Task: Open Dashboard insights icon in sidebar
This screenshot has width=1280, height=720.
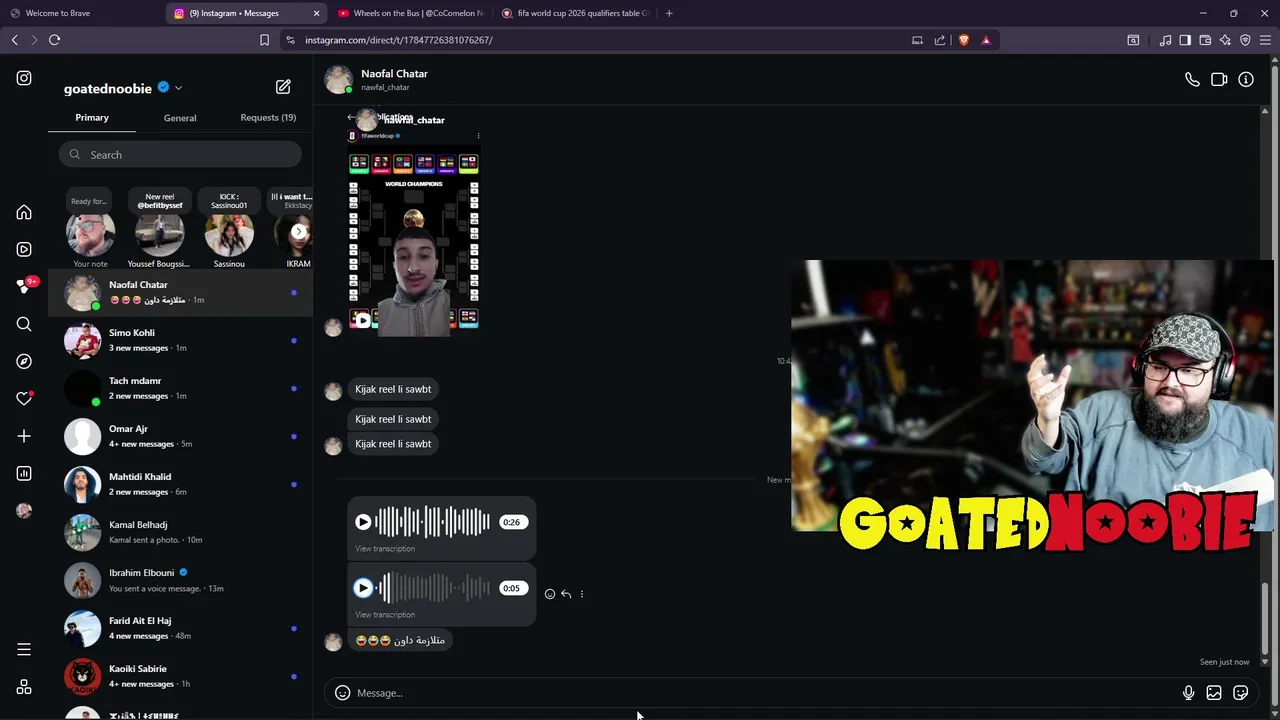Action: coord(24,473)
